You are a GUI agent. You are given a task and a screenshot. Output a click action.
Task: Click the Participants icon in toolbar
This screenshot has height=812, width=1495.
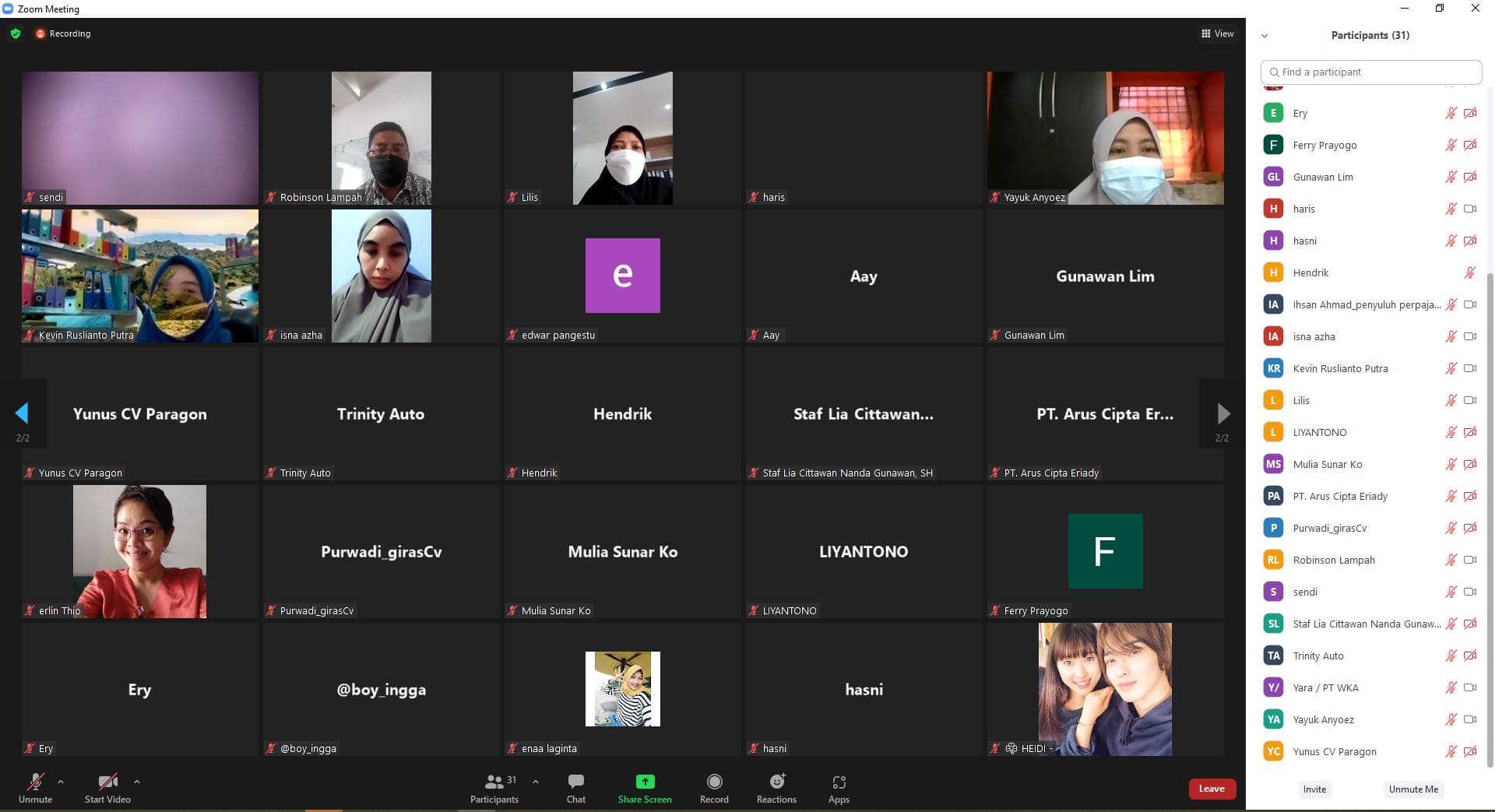[494, 782]
